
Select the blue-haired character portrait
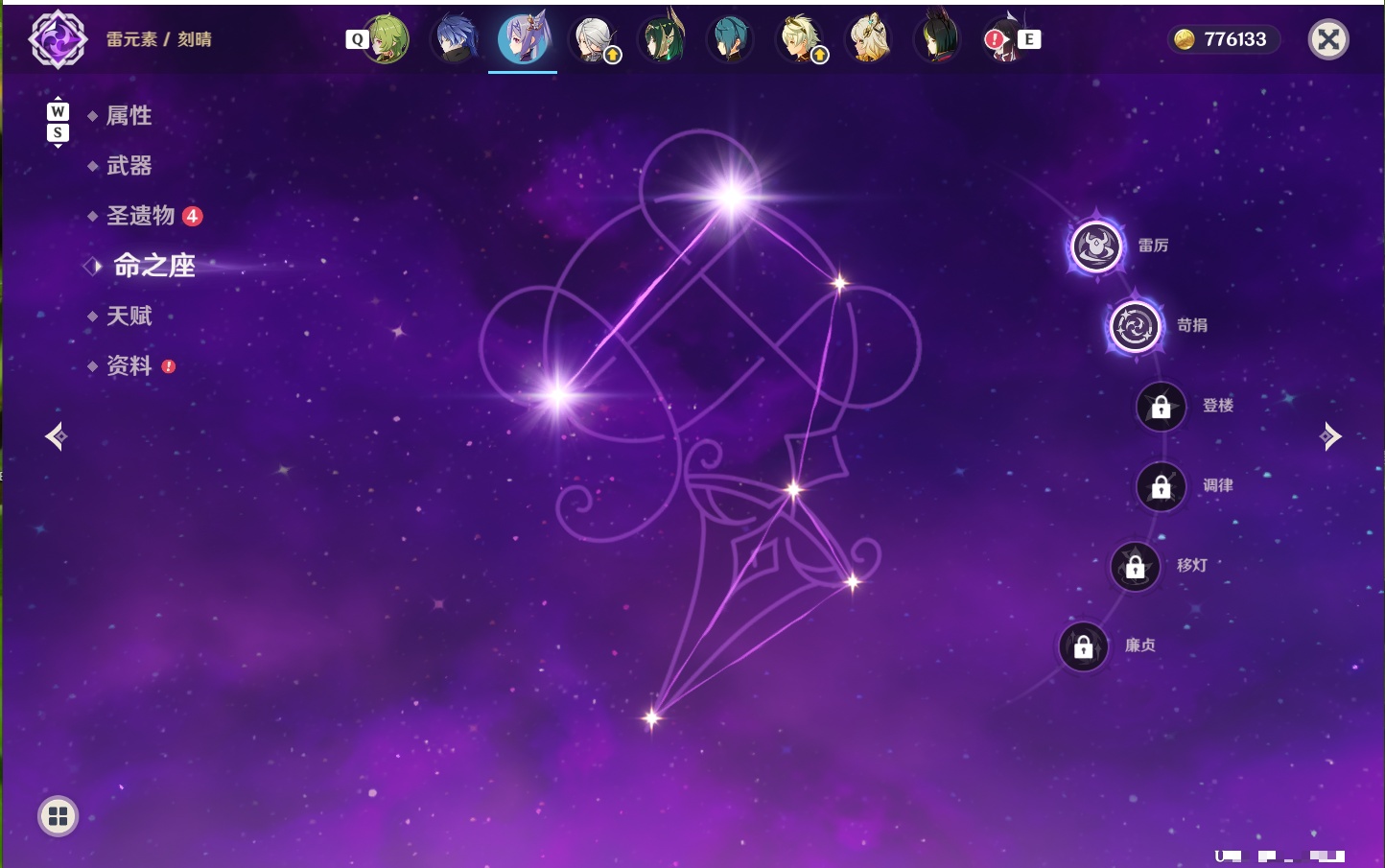tap(455, 38)
